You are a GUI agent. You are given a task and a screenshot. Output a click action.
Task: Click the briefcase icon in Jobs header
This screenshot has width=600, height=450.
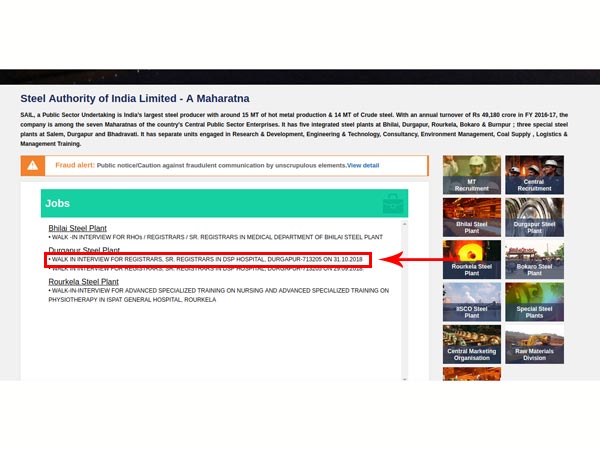(x=393, y=204)
